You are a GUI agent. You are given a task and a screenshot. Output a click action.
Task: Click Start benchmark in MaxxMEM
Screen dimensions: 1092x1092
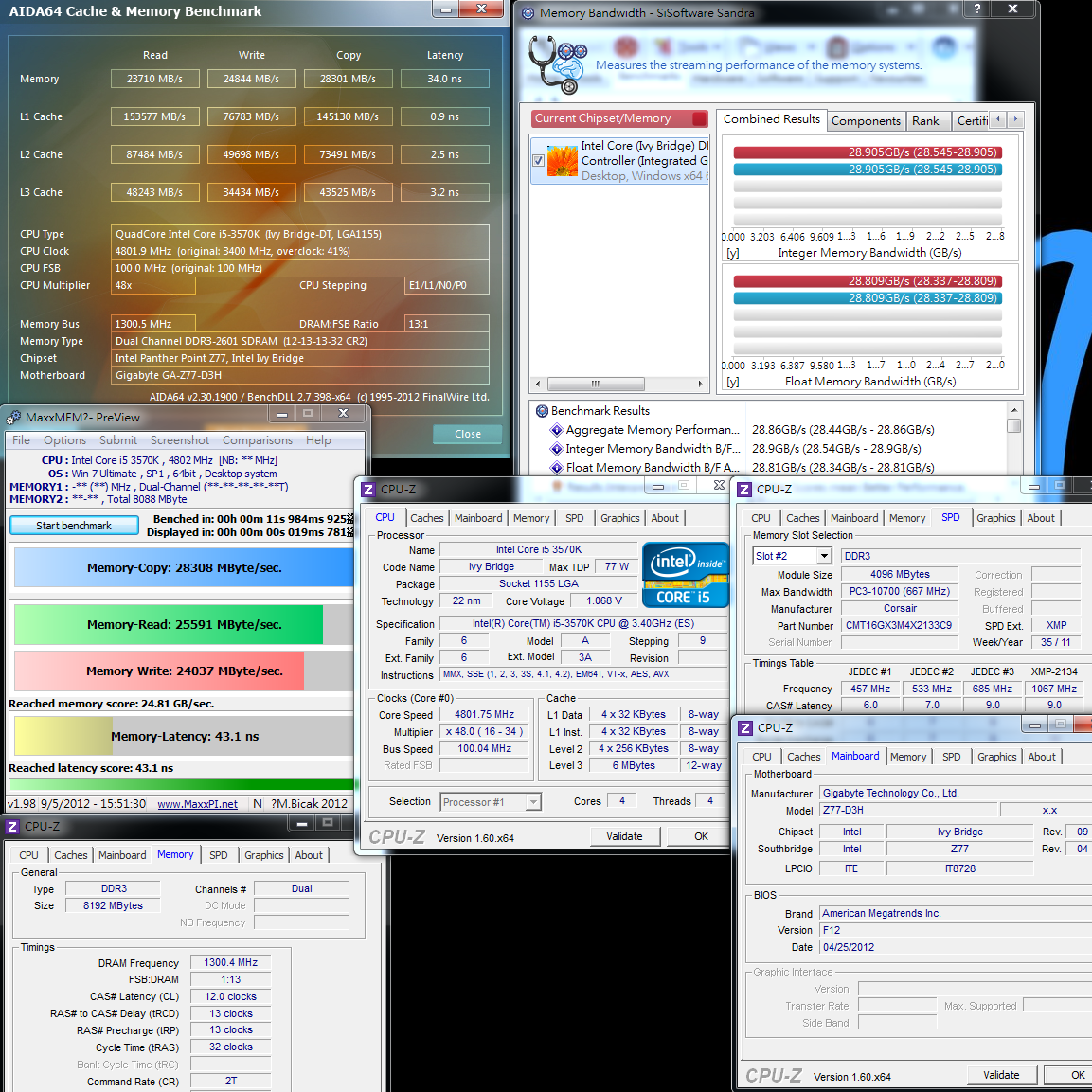click(74, 526)
